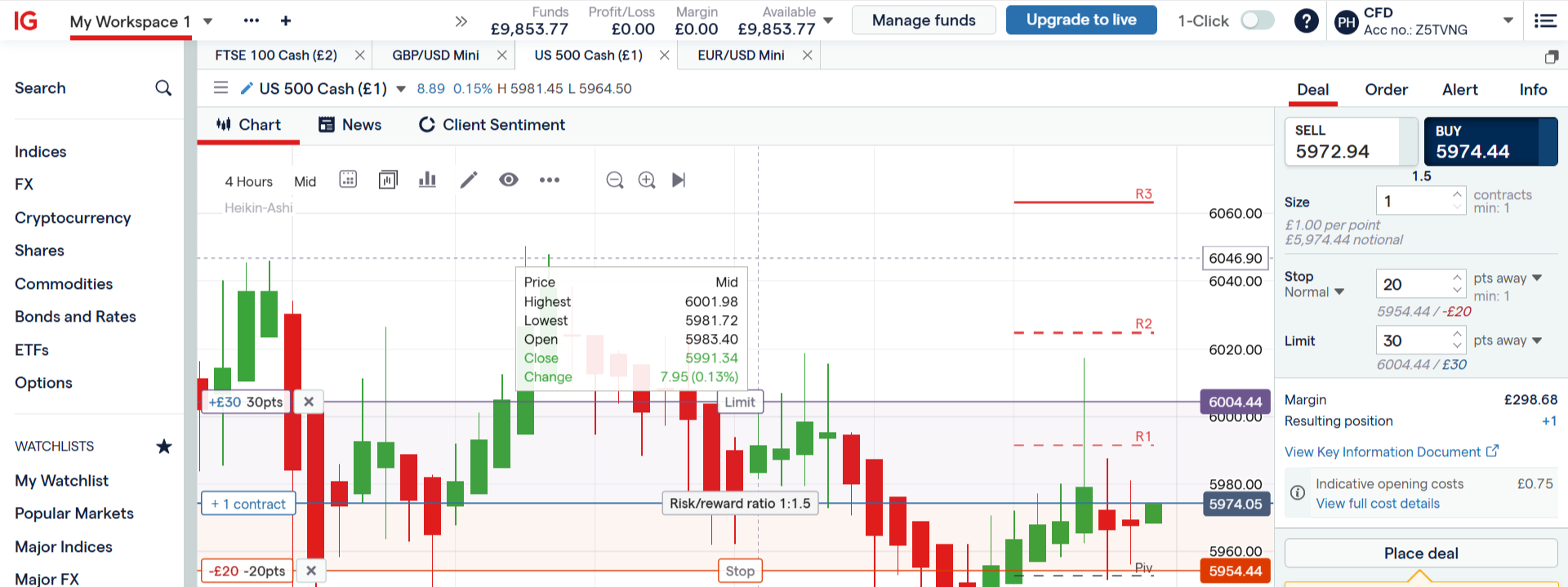The height and width of the screenshot is (587, 1568).
Task: Open the Client Sentiment tab
Action: tap(492, 125)
